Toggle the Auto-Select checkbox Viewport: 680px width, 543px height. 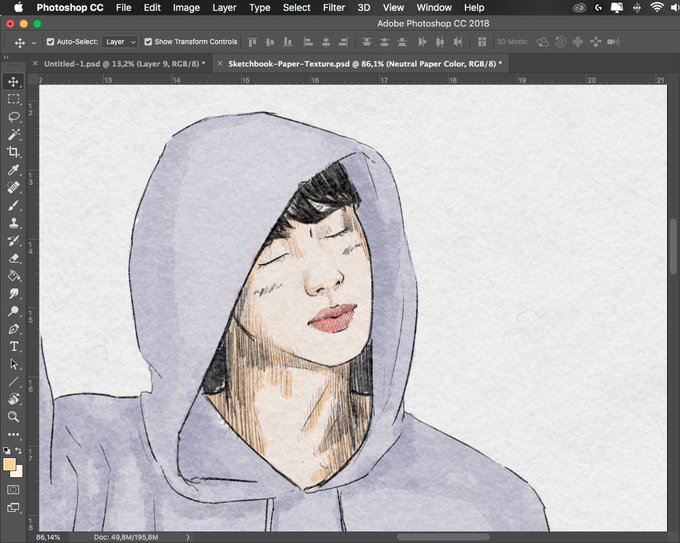(x=50, y=42)
